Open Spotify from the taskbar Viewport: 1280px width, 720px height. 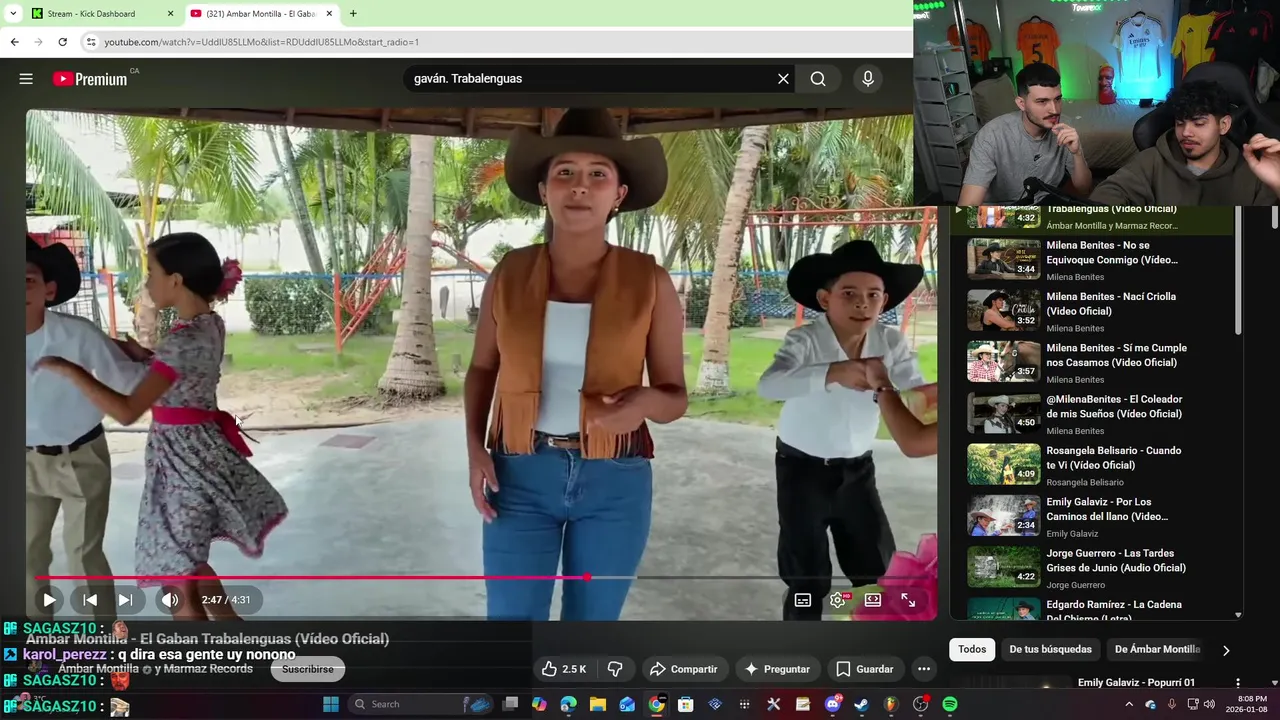(949, 704)
